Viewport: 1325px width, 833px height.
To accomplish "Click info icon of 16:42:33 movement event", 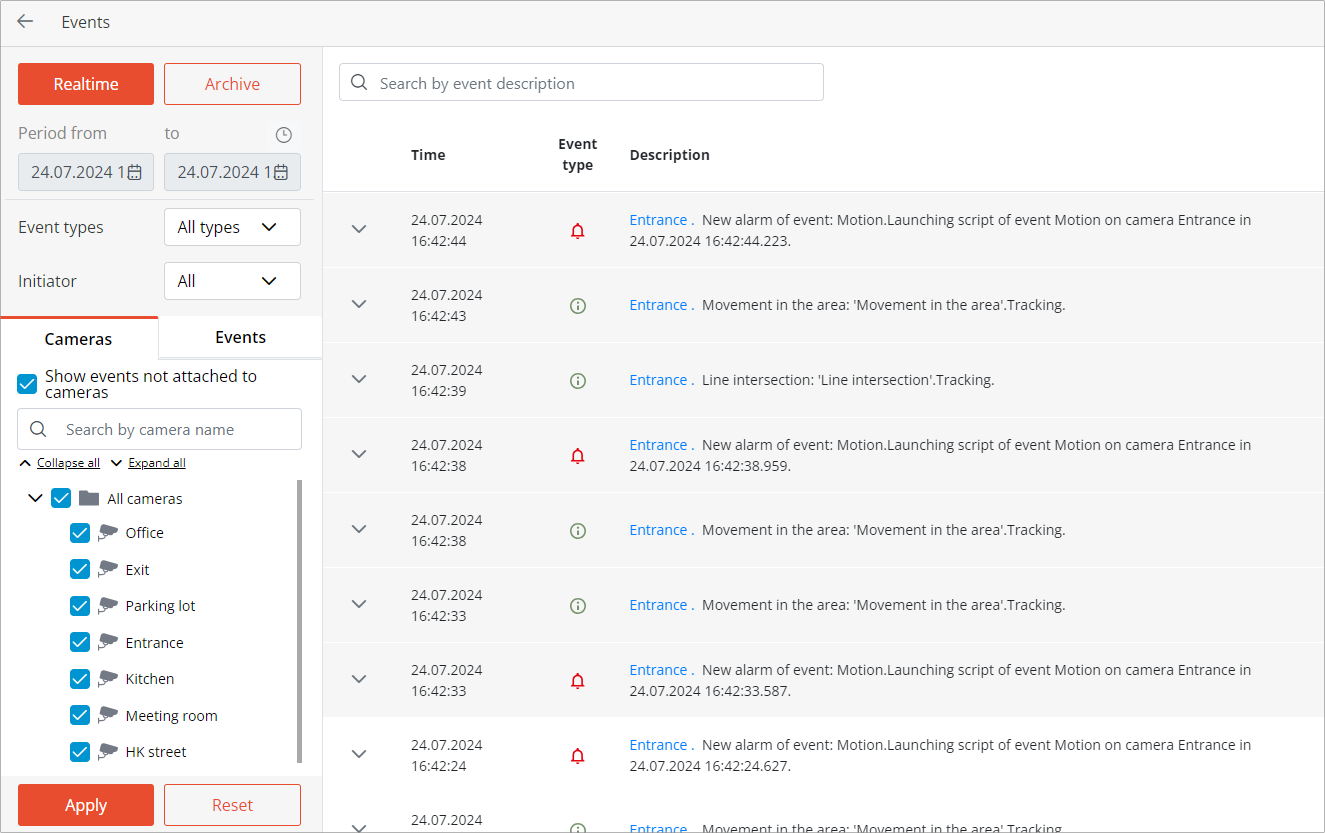I will (x=577, y=606).
